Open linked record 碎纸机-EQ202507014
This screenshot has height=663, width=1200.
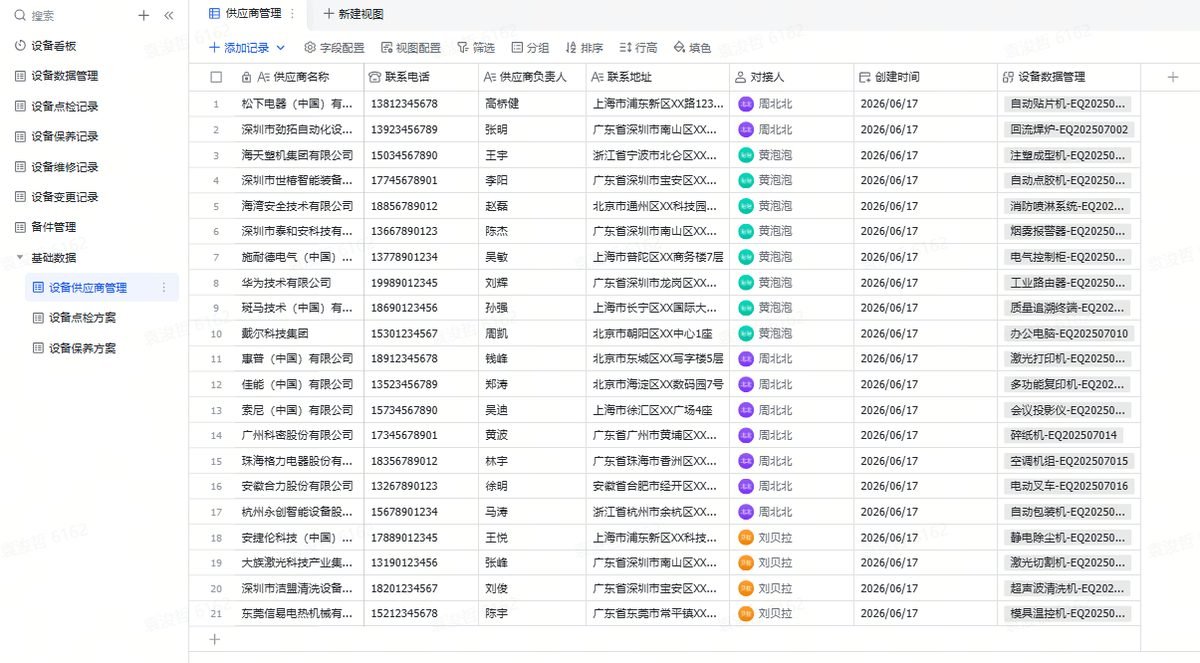pos(1063,435)
